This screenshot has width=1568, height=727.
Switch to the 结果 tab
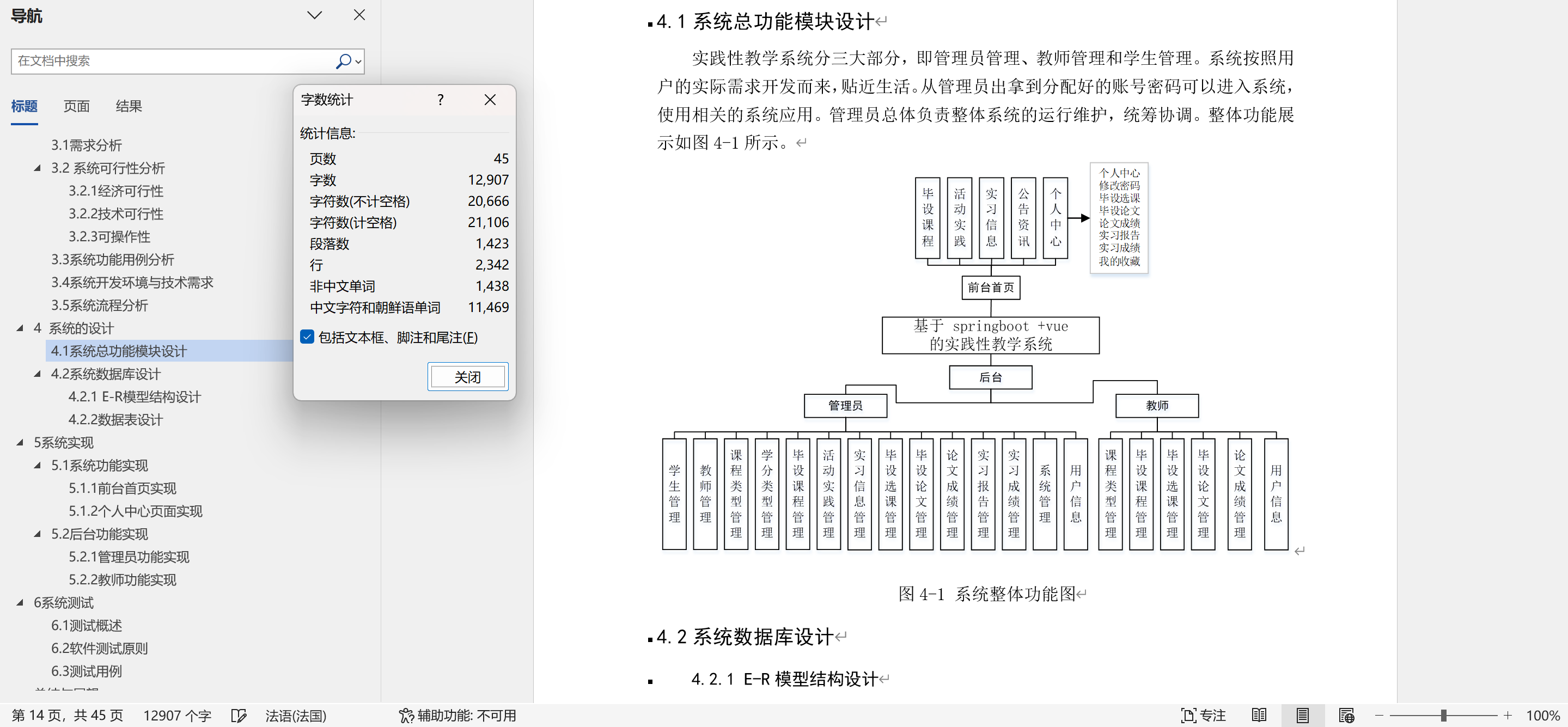pyautogui.click(x=129, y=106)
